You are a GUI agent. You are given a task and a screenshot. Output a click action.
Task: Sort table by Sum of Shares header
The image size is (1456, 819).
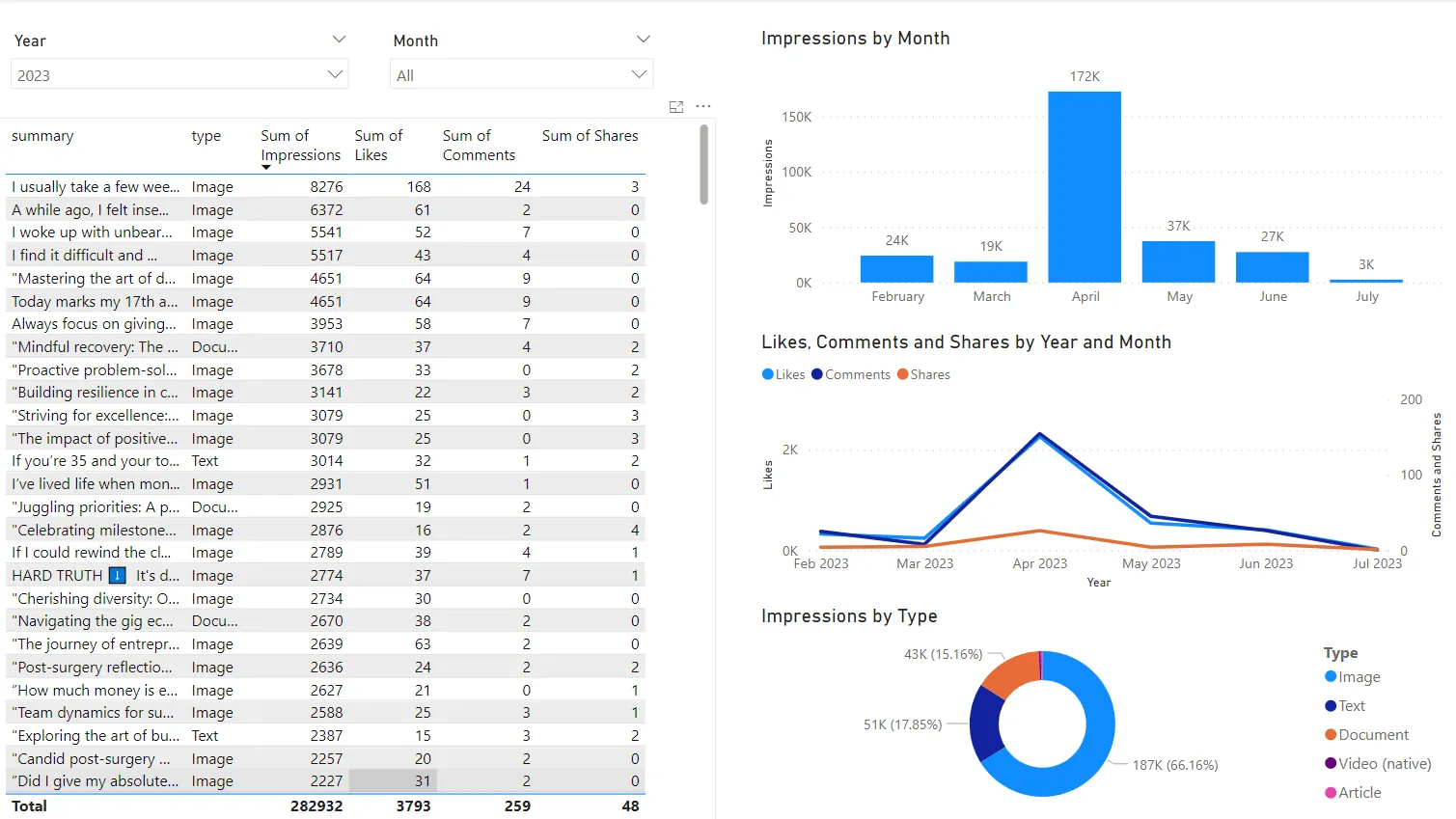590,136
